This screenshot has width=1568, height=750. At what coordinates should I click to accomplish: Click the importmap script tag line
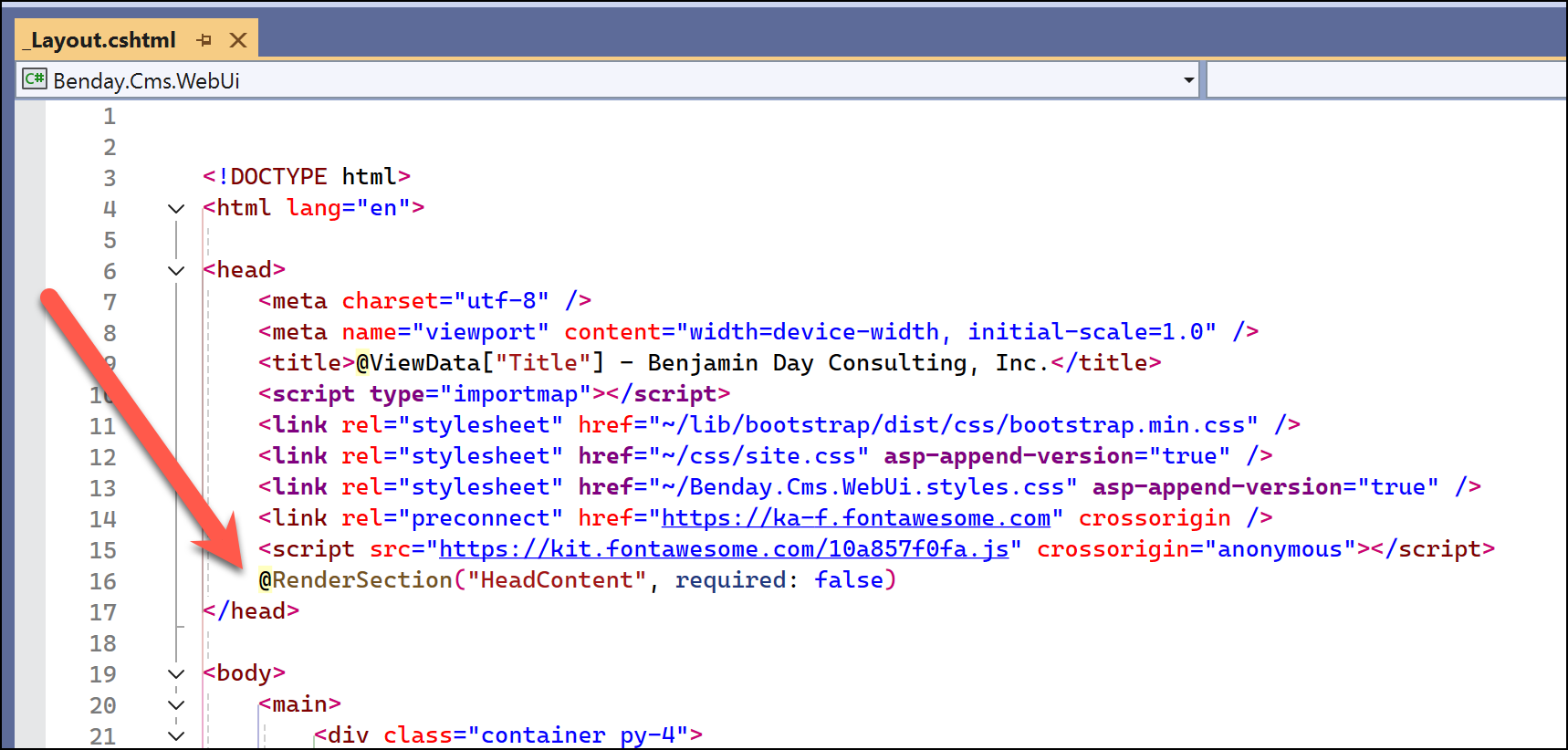pyautogui.click(x=494, y=394)
